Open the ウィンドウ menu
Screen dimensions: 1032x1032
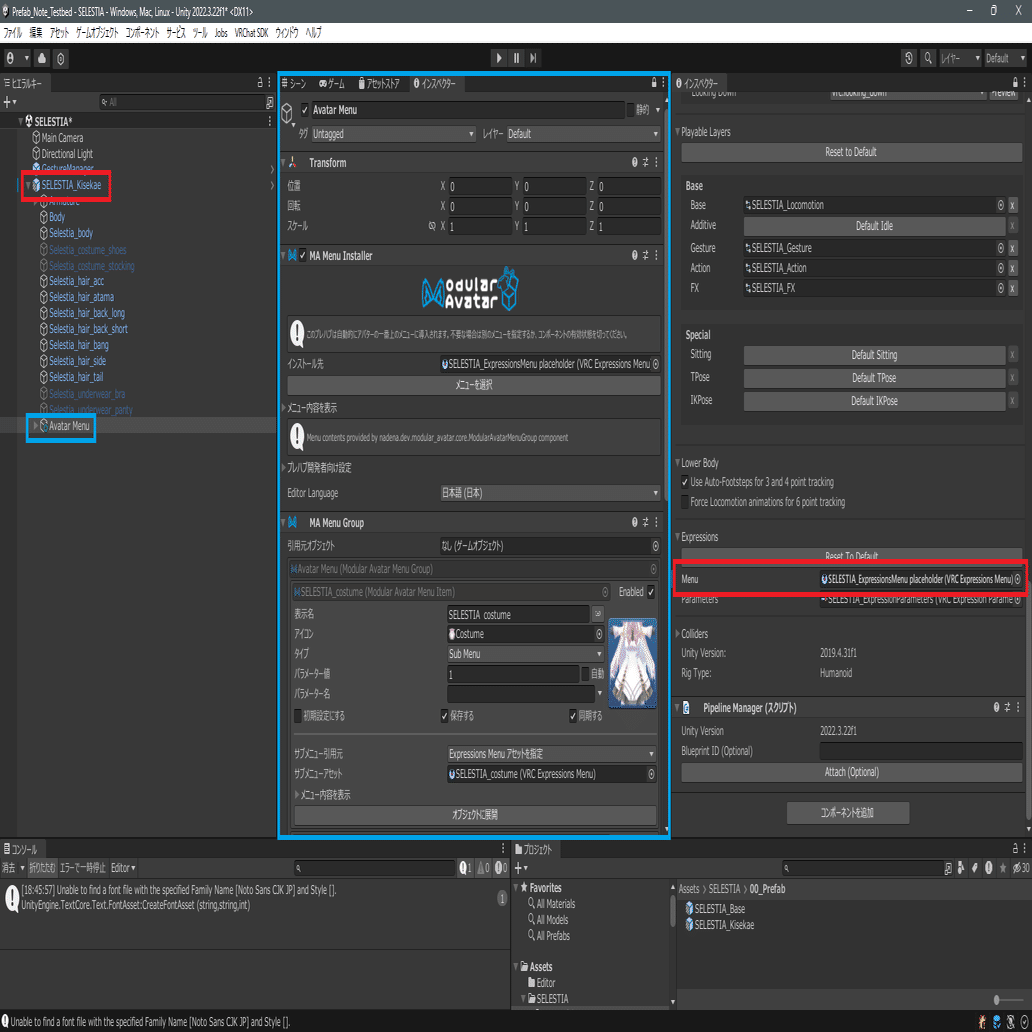click(286, 33)
